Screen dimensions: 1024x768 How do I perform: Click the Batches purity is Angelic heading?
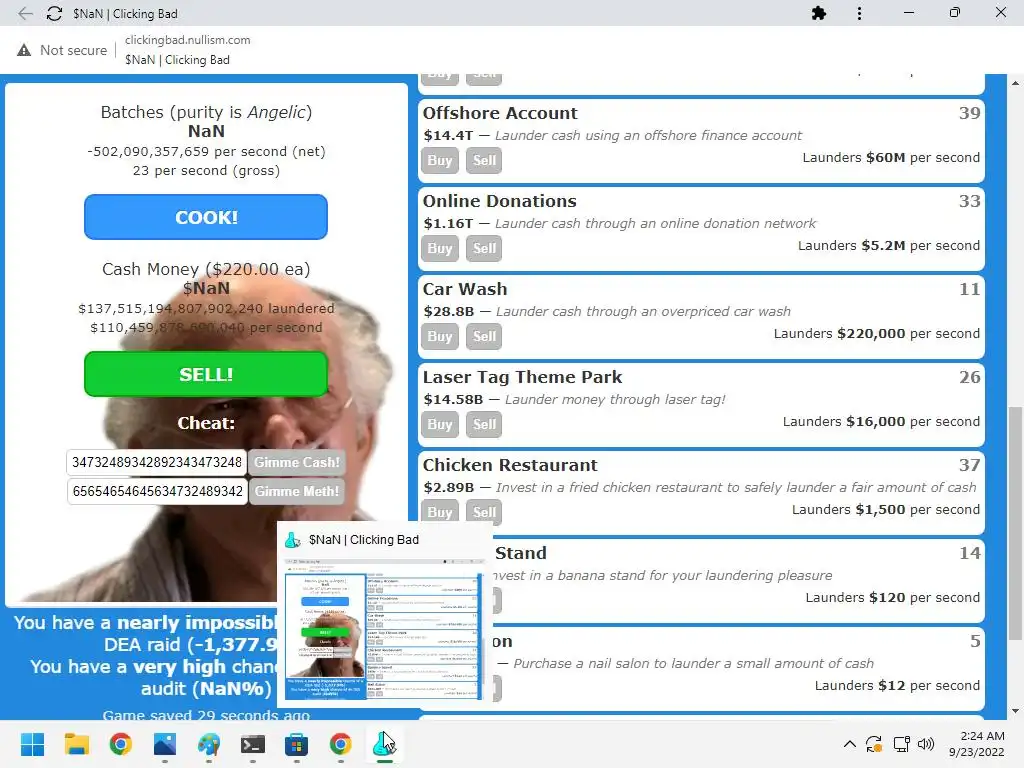pos(206,112)
